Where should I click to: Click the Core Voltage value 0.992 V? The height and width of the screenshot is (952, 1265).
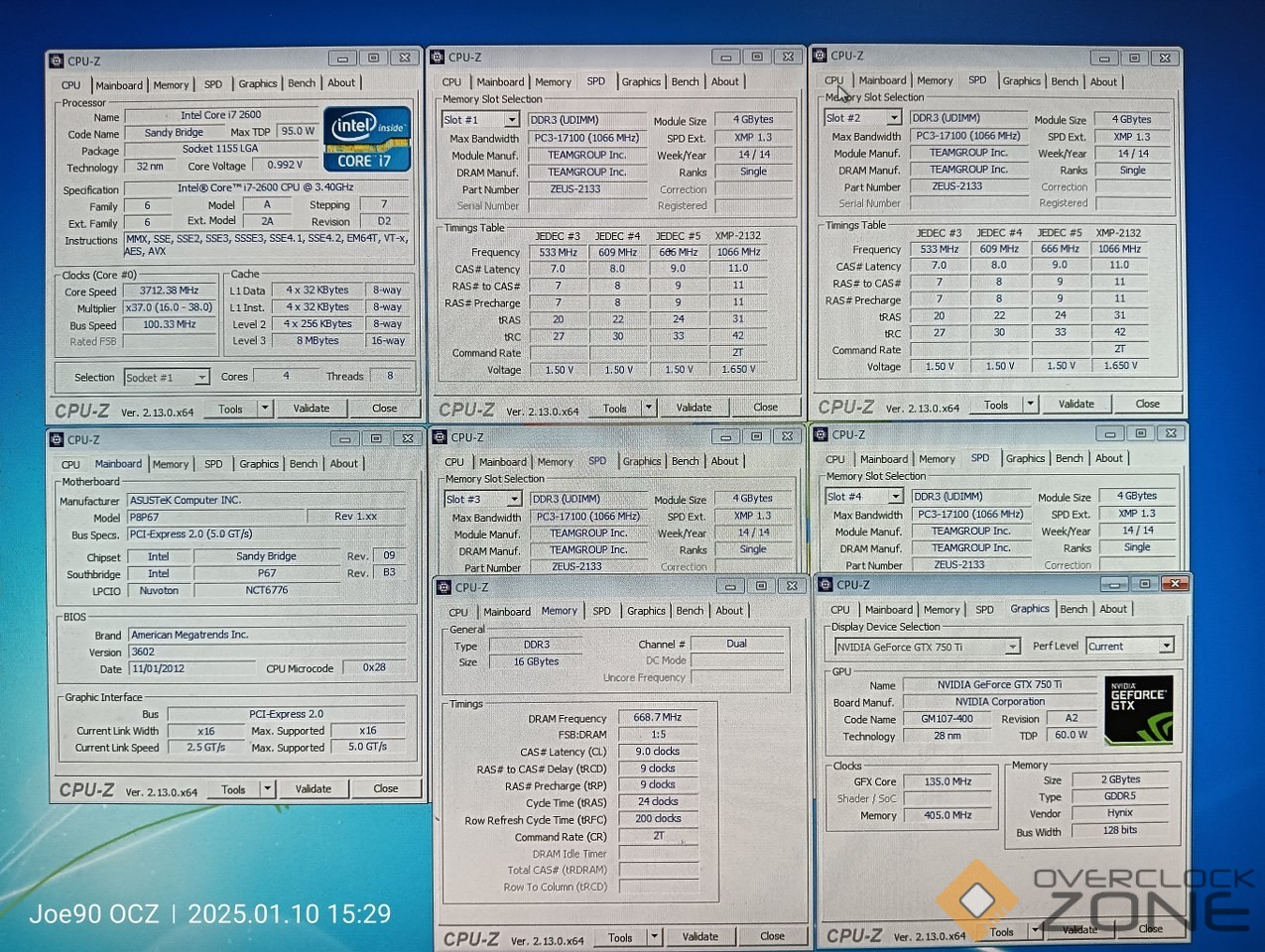[286, 166]
